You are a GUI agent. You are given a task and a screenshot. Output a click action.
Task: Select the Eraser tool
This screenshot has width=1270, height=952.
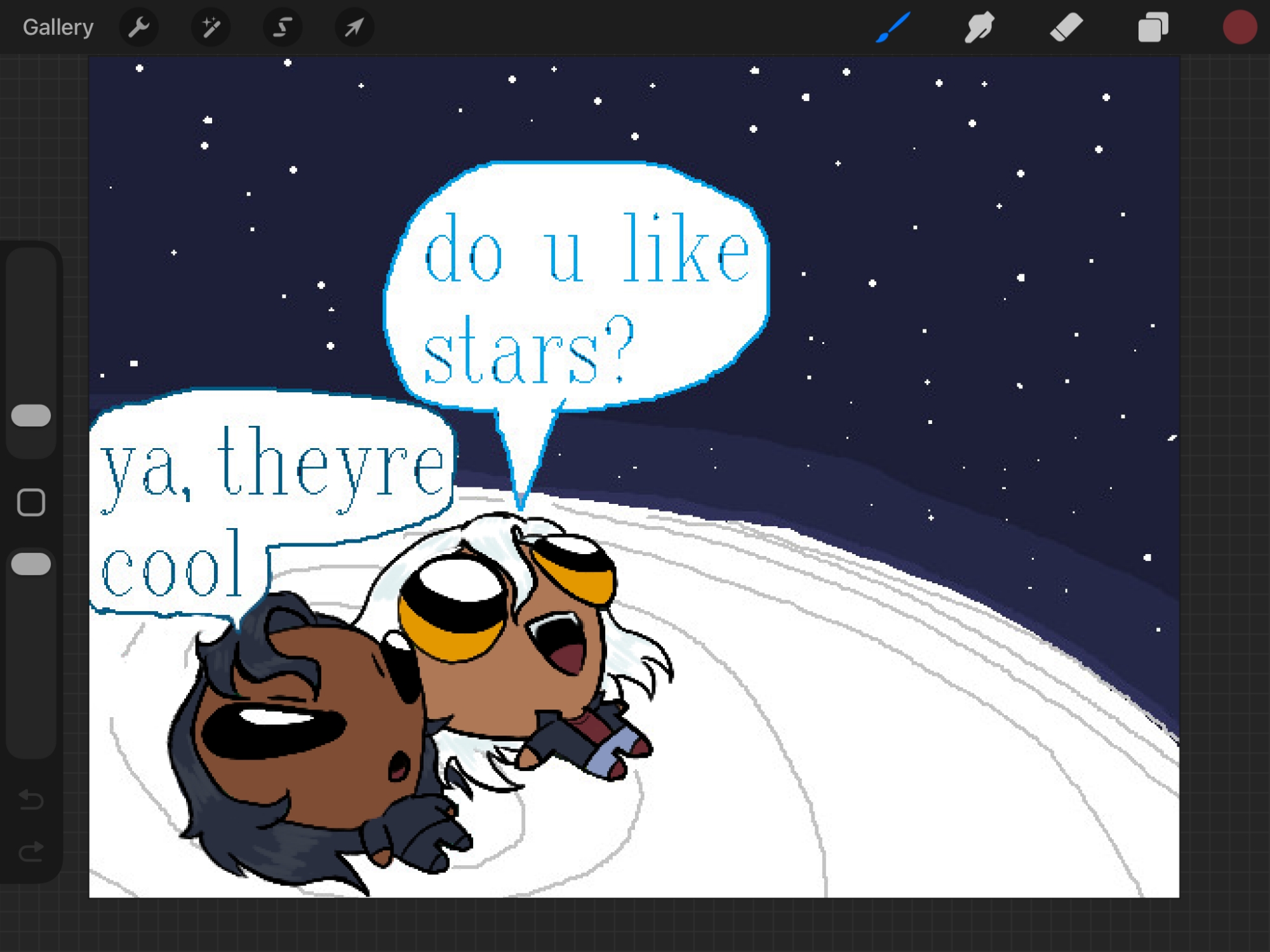tap(1066, 27)
